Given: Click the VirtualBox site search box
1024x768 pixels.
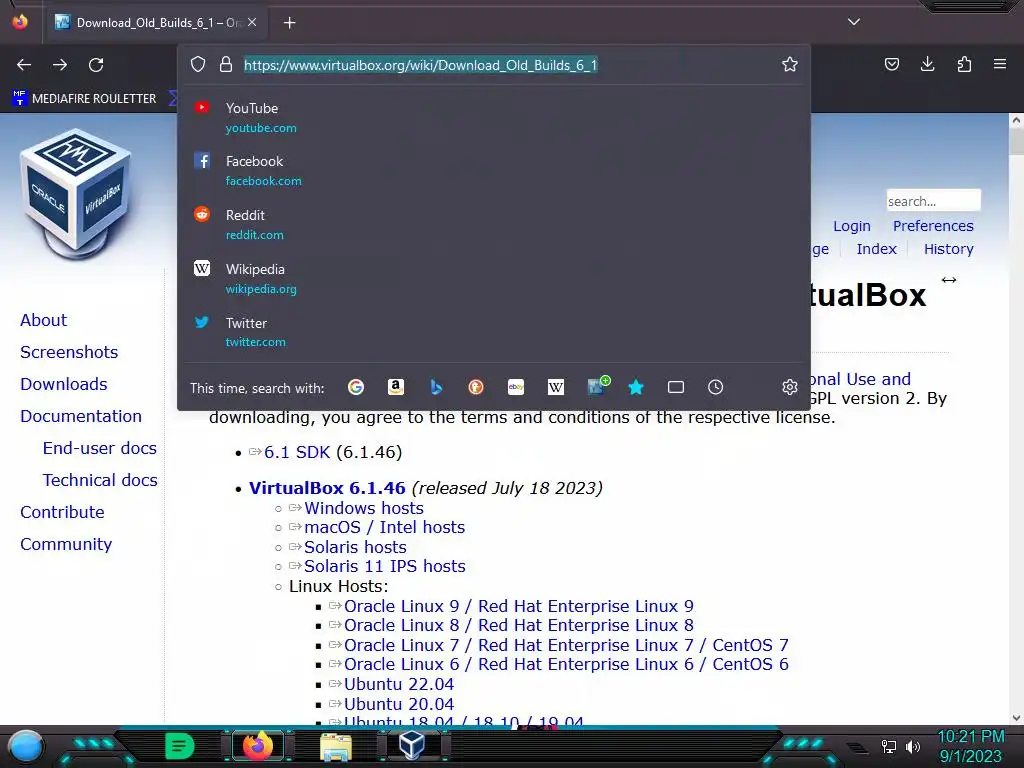Looking at the screenshot, I should coord(933,200).
